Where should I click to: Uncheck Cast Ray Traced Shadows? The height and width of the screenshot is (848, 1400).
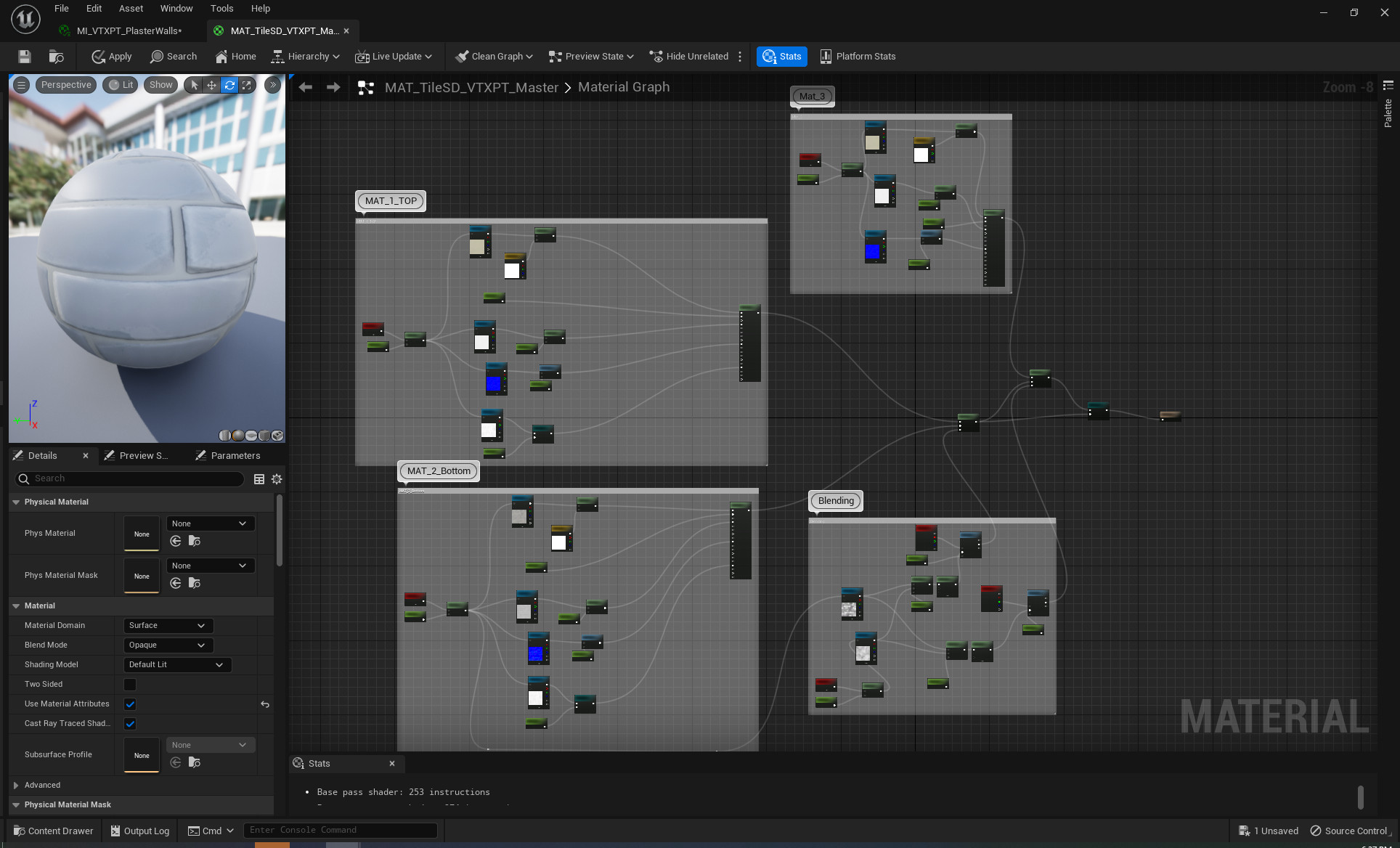(x=130, y=724)
